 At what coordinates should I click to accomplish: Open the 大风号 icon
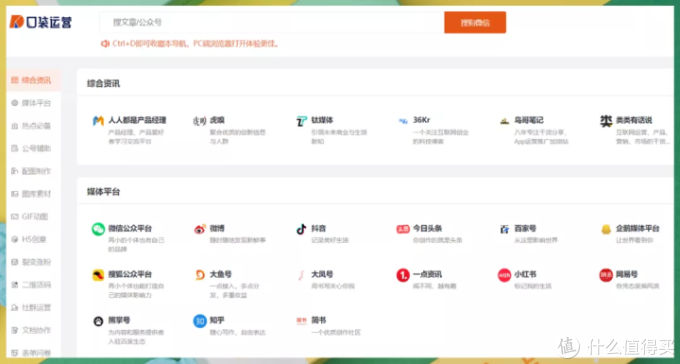[301, 275]
